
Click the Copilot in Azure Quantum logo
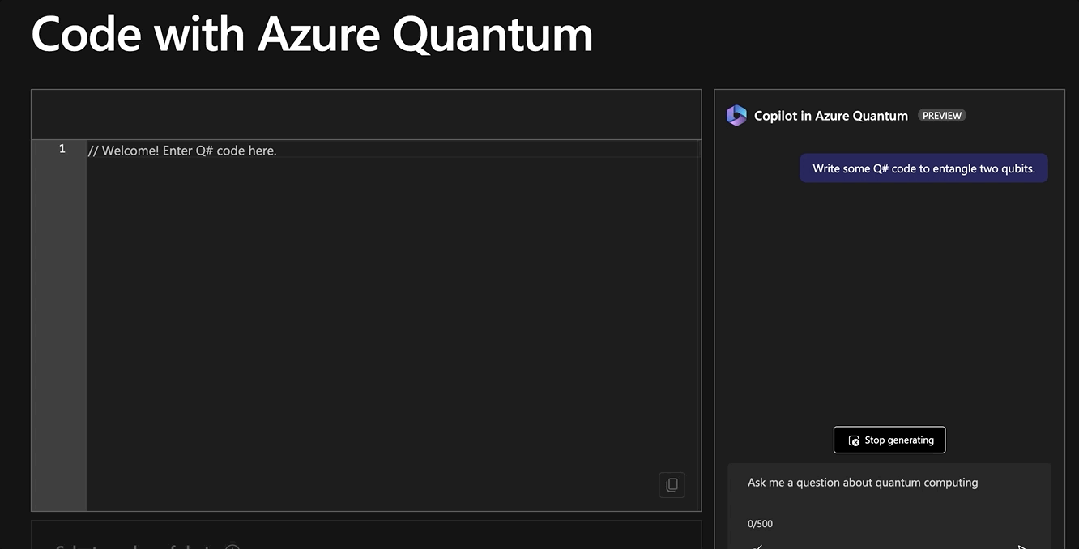(x=736, y=115)
